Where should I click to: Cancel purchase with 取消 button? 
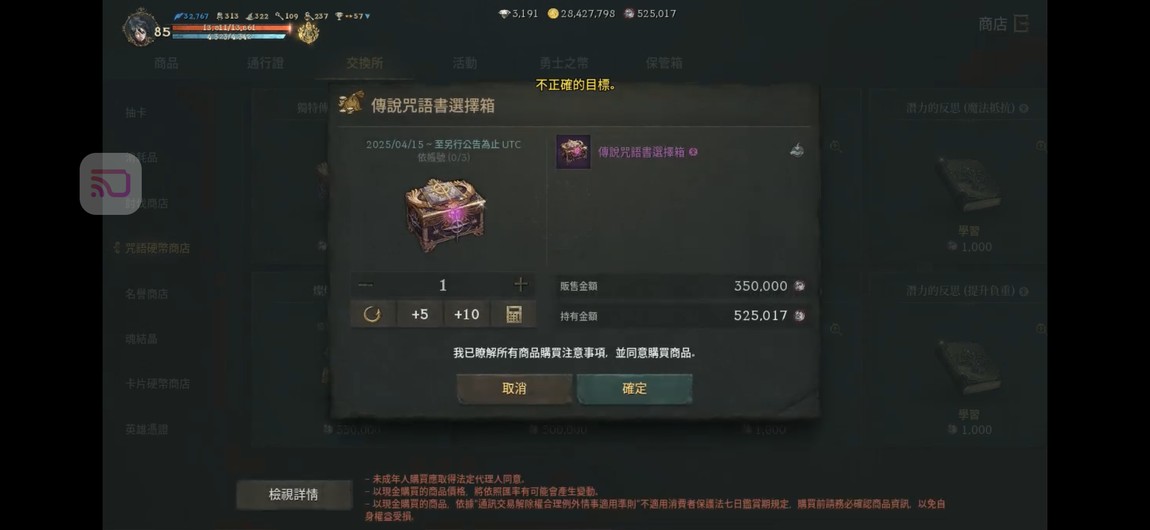[514, 389]
